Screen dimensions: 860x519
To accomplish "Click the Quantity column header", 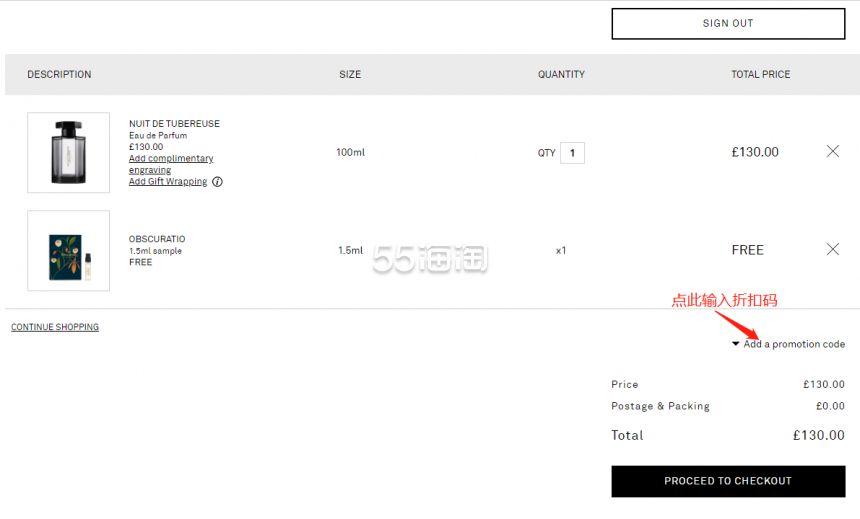I will coord(561,75).
